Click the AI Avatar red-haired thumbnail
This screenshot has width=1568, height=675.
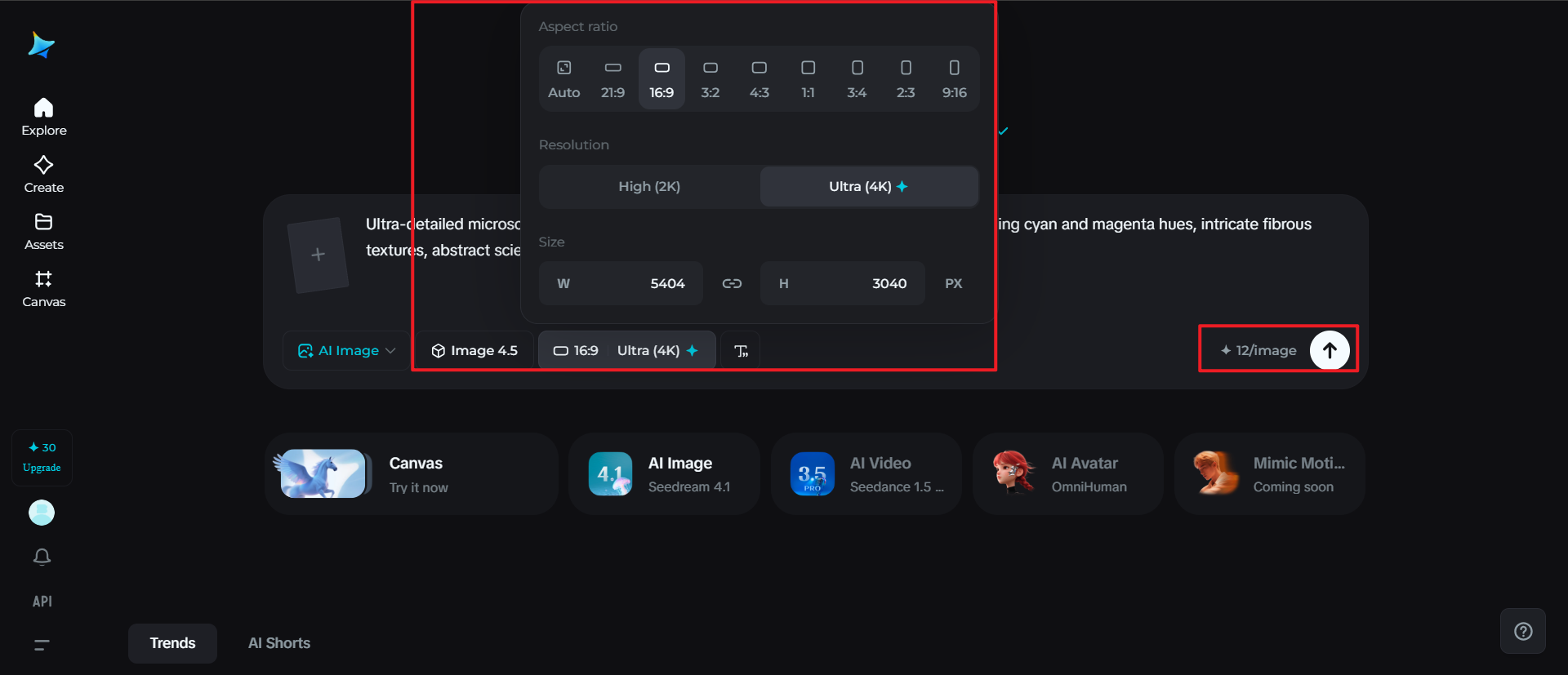1013,473
